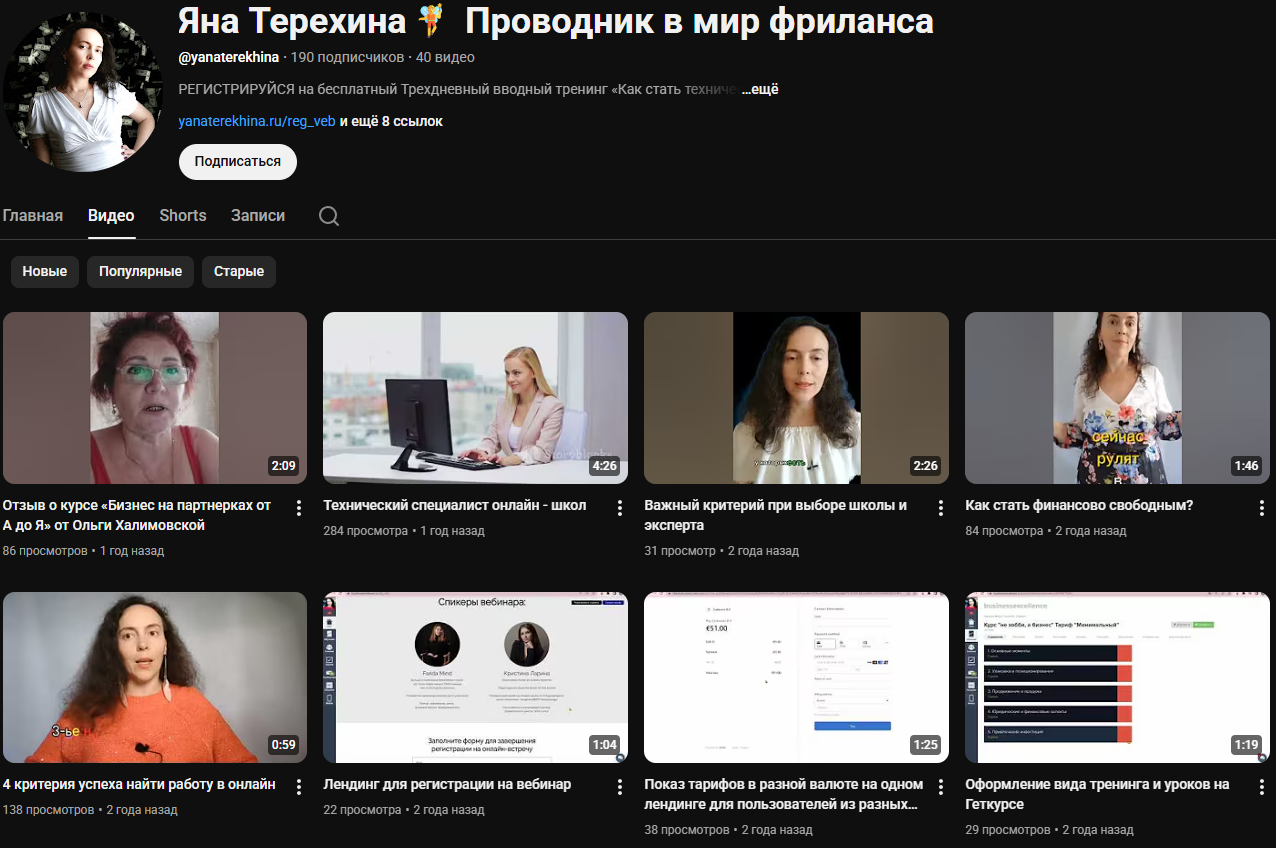The height and width of the screenshot is (848, 1276).
Task: Open options menu for «4 критерия успеха» video
Action: (x=299, y=787)
